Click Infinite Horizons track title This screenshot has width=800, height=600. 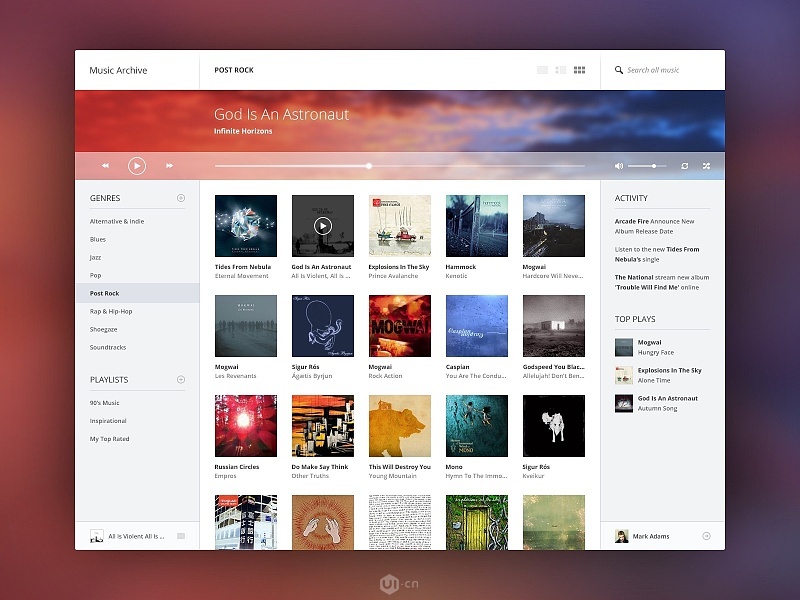243,131
